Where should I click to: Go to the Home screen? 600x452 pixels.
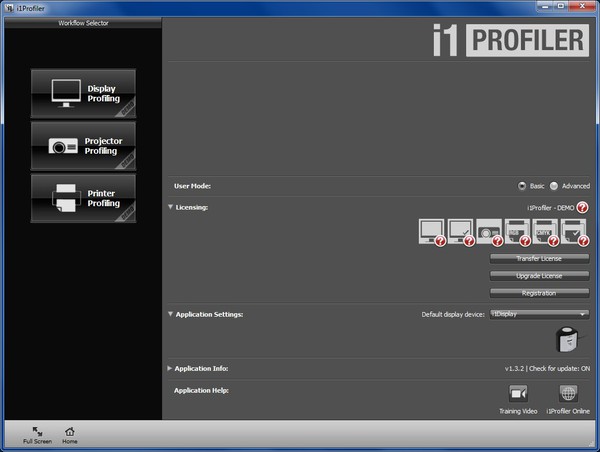pos(70,436)
